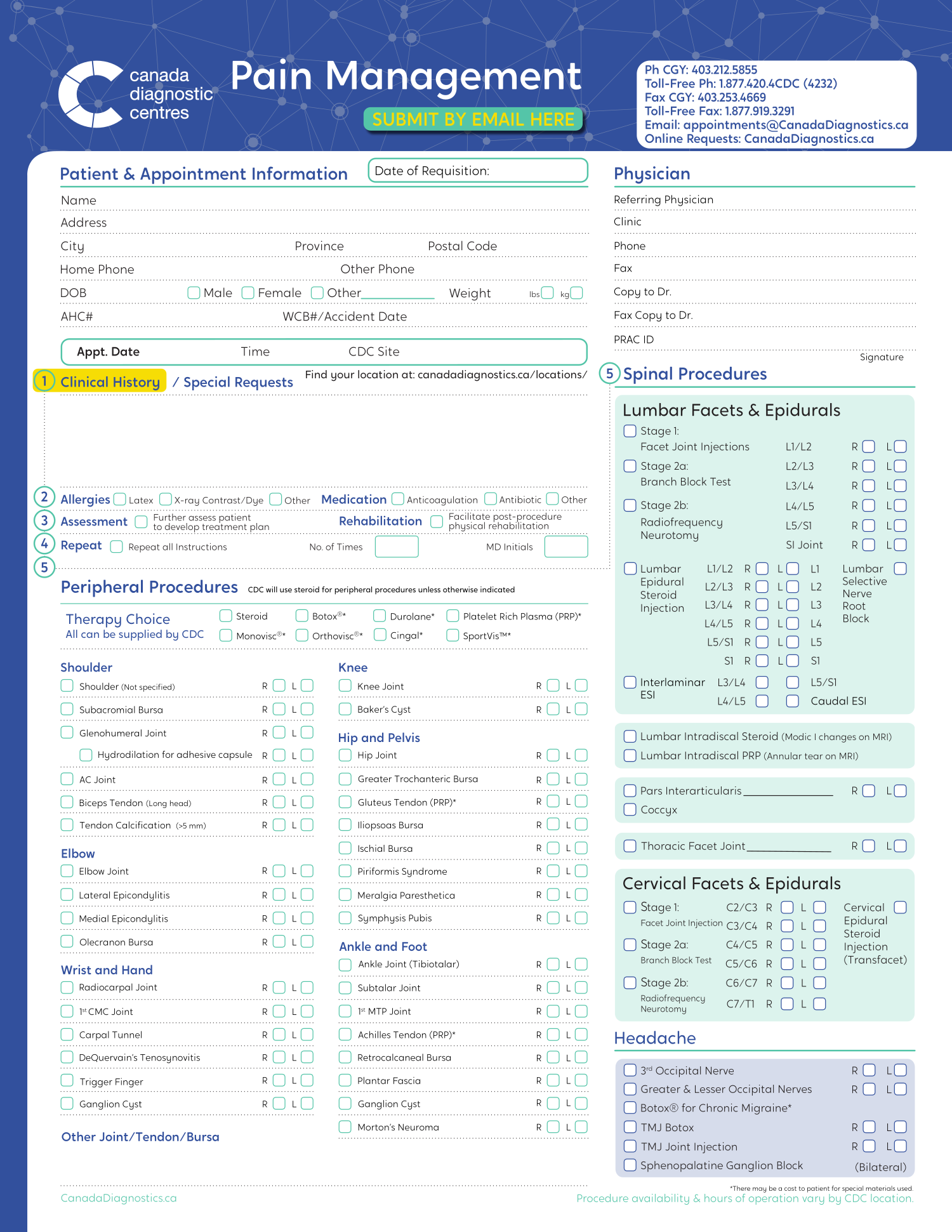Check the Elbow Joint box

[x=67, y=871]
